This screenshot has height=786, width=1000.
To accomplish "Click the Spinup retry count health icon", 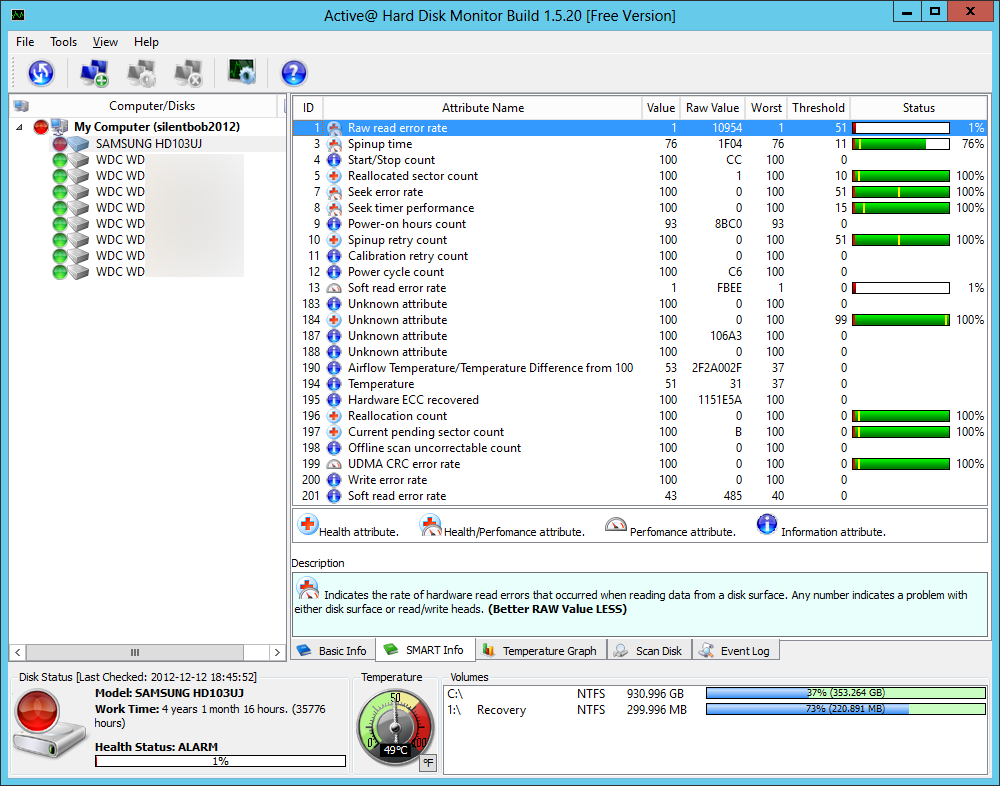I will (x=334, y=240).
